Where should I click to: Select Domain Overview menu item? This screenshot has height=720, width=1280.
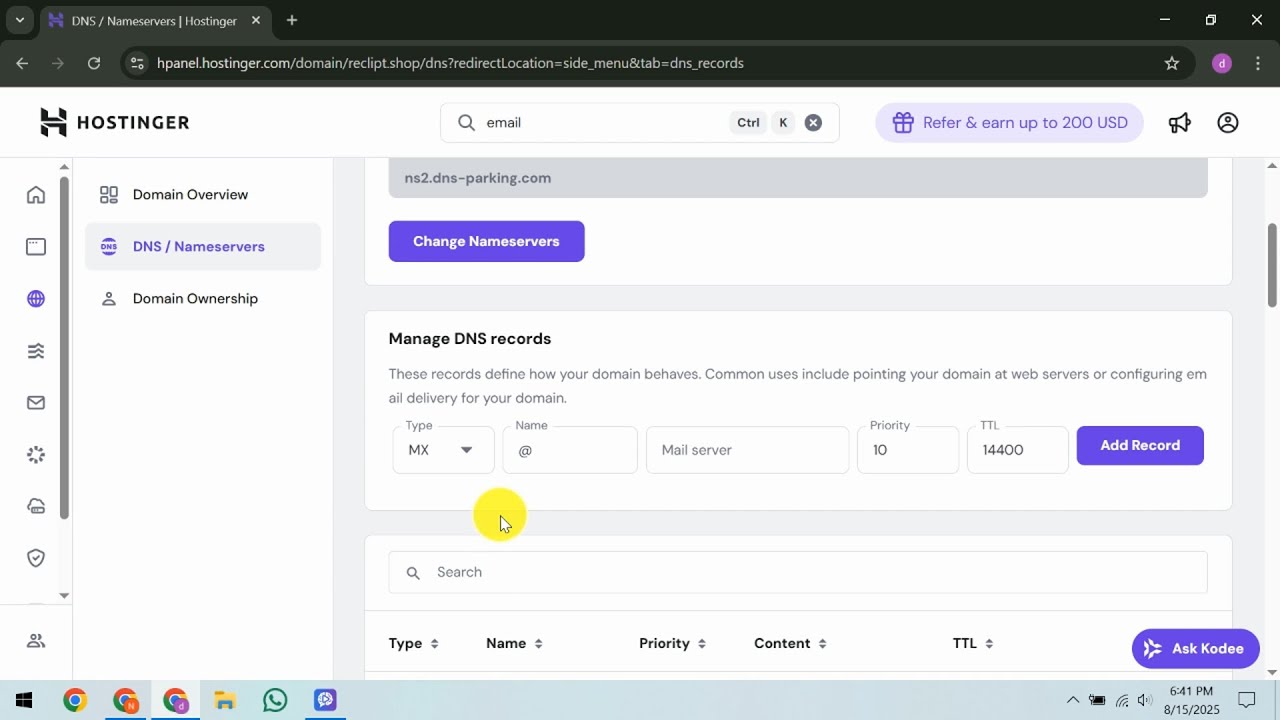(203, 195)
